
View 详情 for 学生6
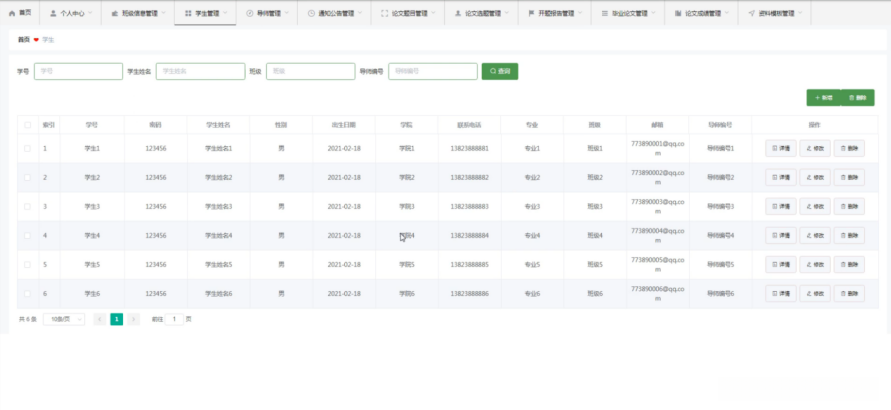pyautogui.click(x=781, y=294)
